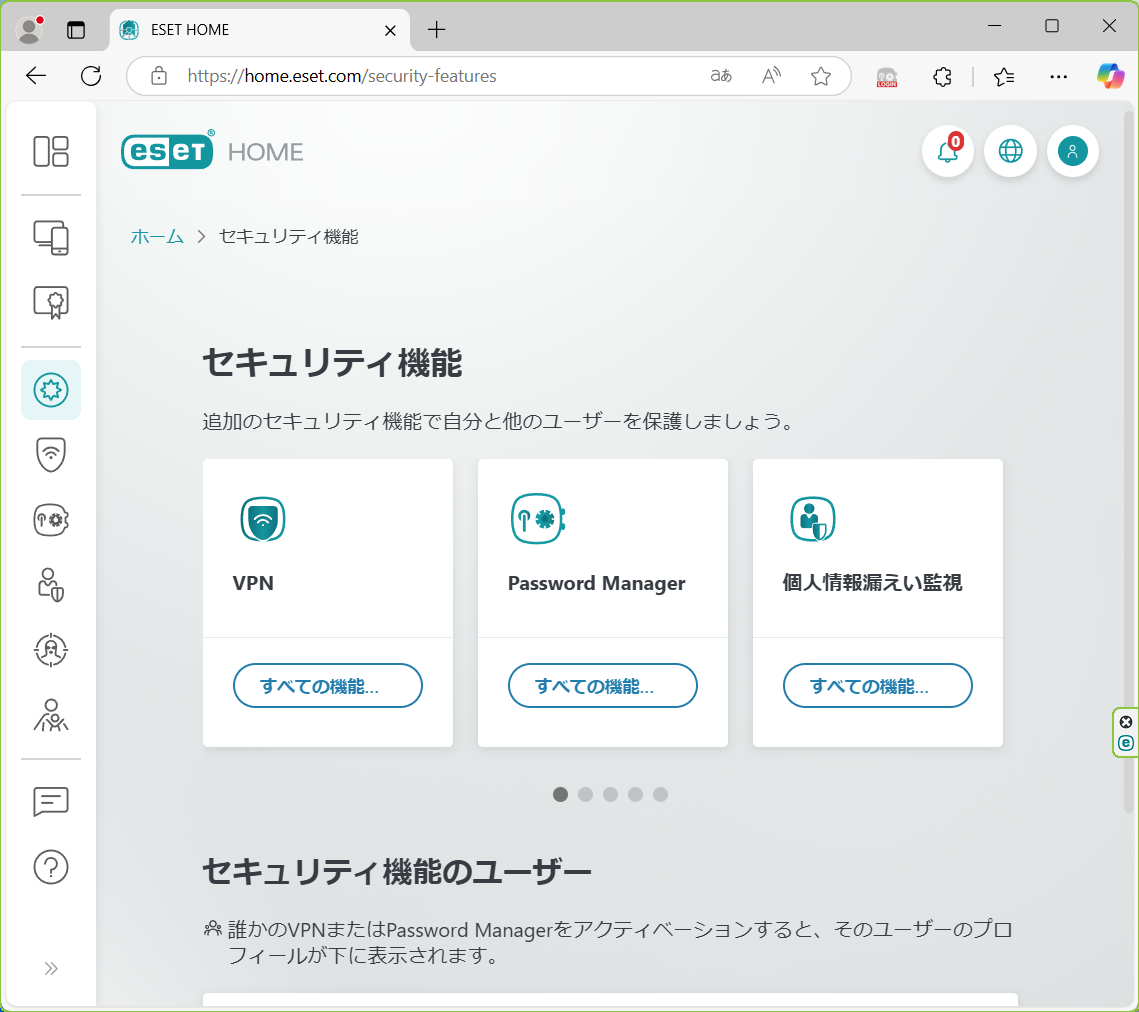Click the ESET HOME logo
Screen dimensions: 1139x1012
click(212, 150)
